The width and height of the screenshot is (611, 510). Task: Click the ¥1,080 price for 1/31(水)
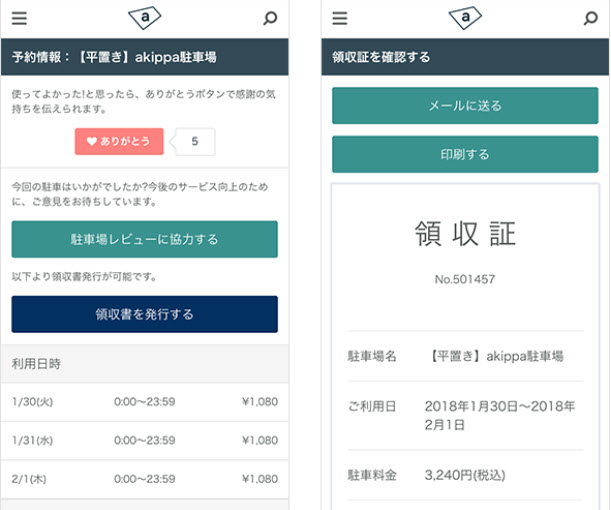(260, 440)
